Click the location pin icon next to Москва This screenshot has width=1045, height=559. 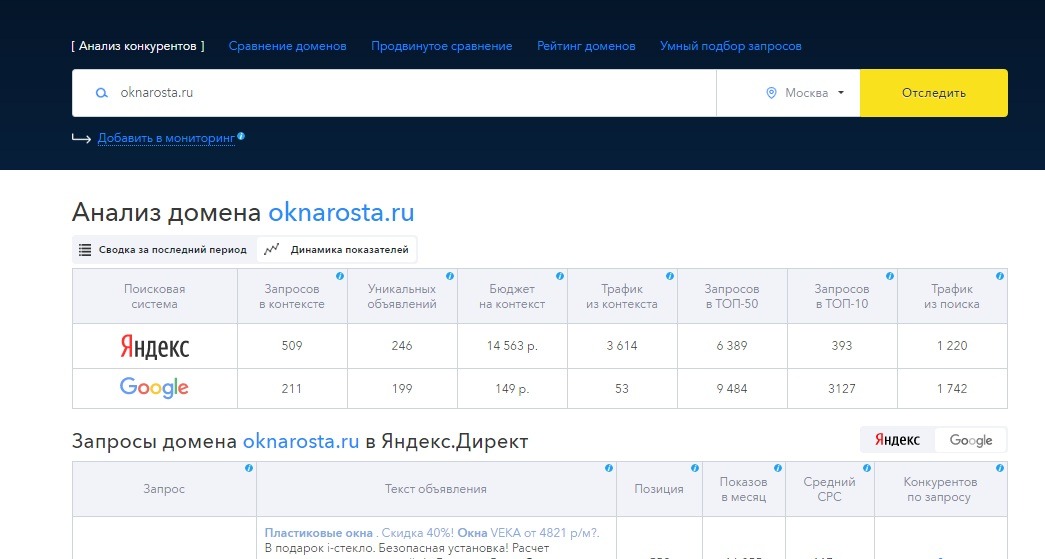click(x=771, y=93)
